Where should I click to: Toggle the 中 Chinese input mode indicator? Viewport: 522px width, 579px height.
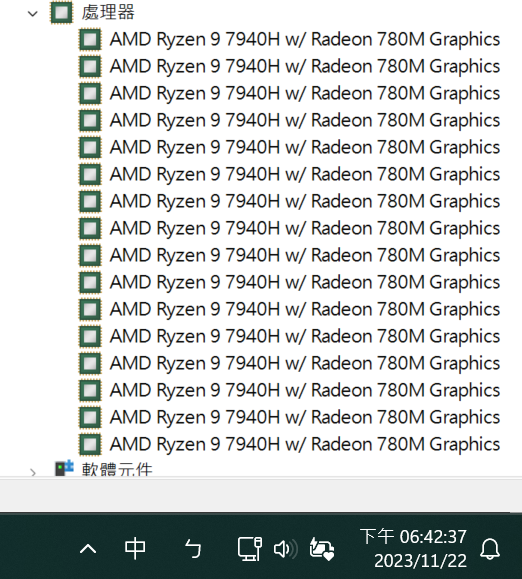(x=135, y=549)
